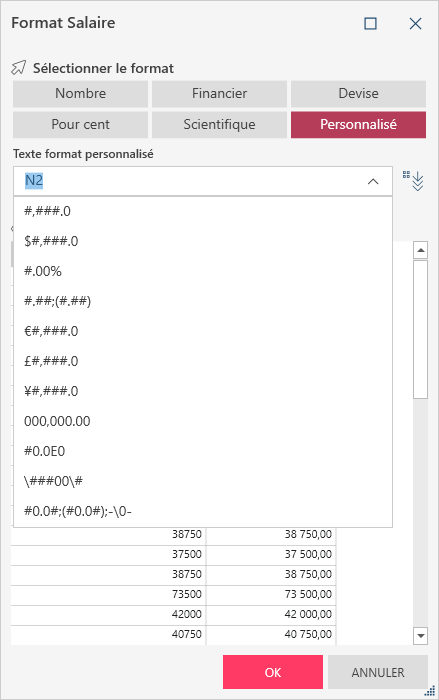Choose the #0.0E0 format option

click(x=203, y=451)
